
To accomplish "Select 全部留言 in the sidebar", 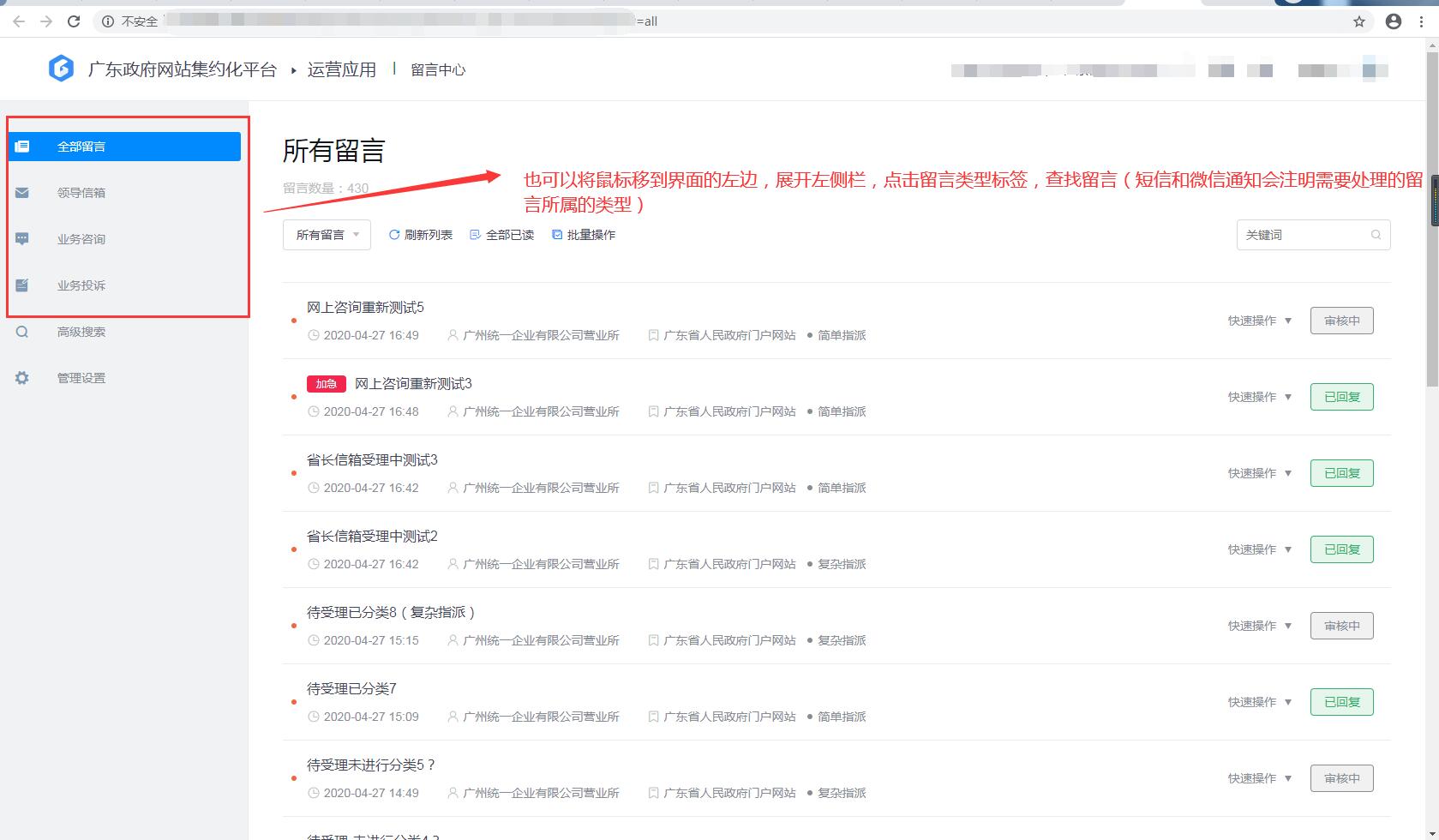I will (125, 147).
